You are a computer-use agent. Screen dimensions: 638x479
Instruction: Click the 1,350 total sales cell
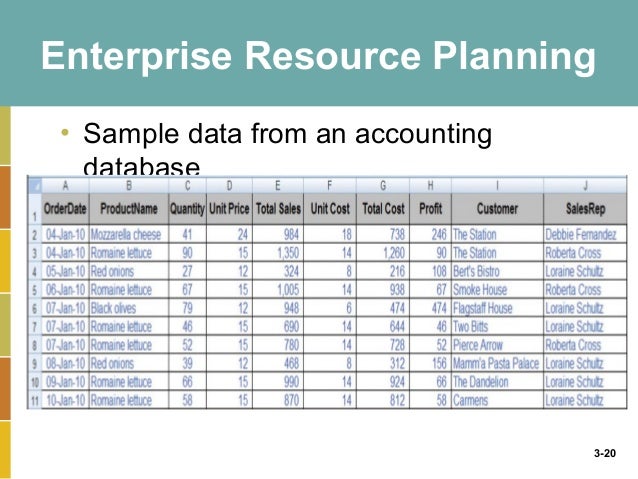(278, 253)
